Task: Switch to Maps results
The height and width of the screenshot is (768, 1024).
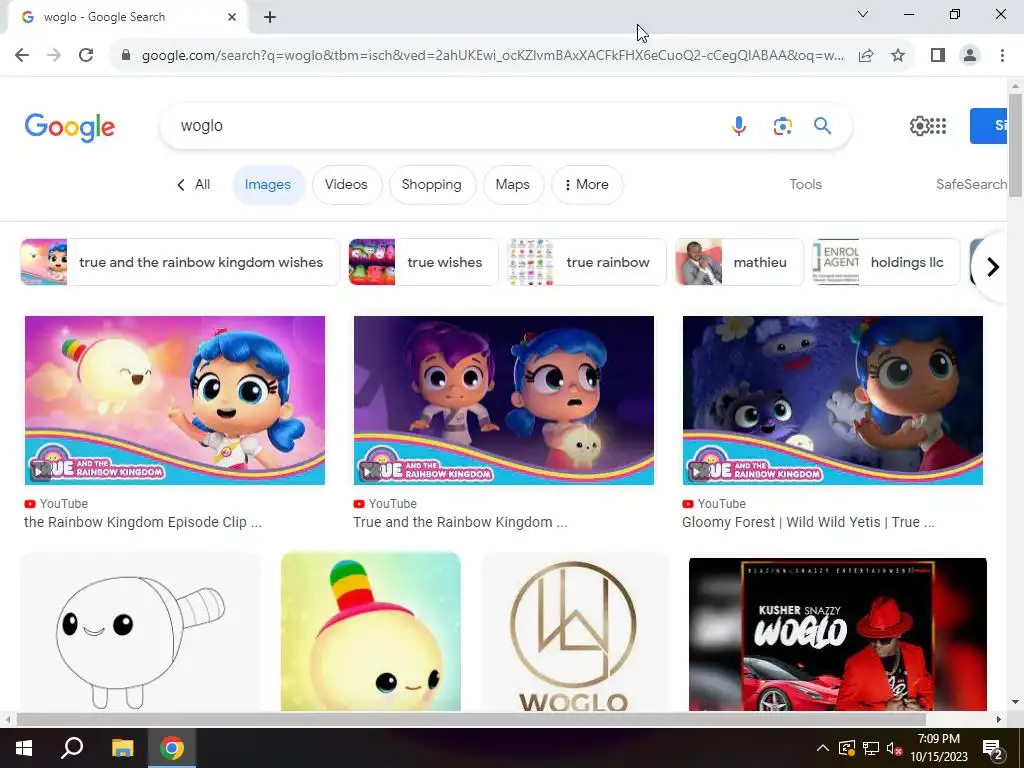Action: (513, 185)
